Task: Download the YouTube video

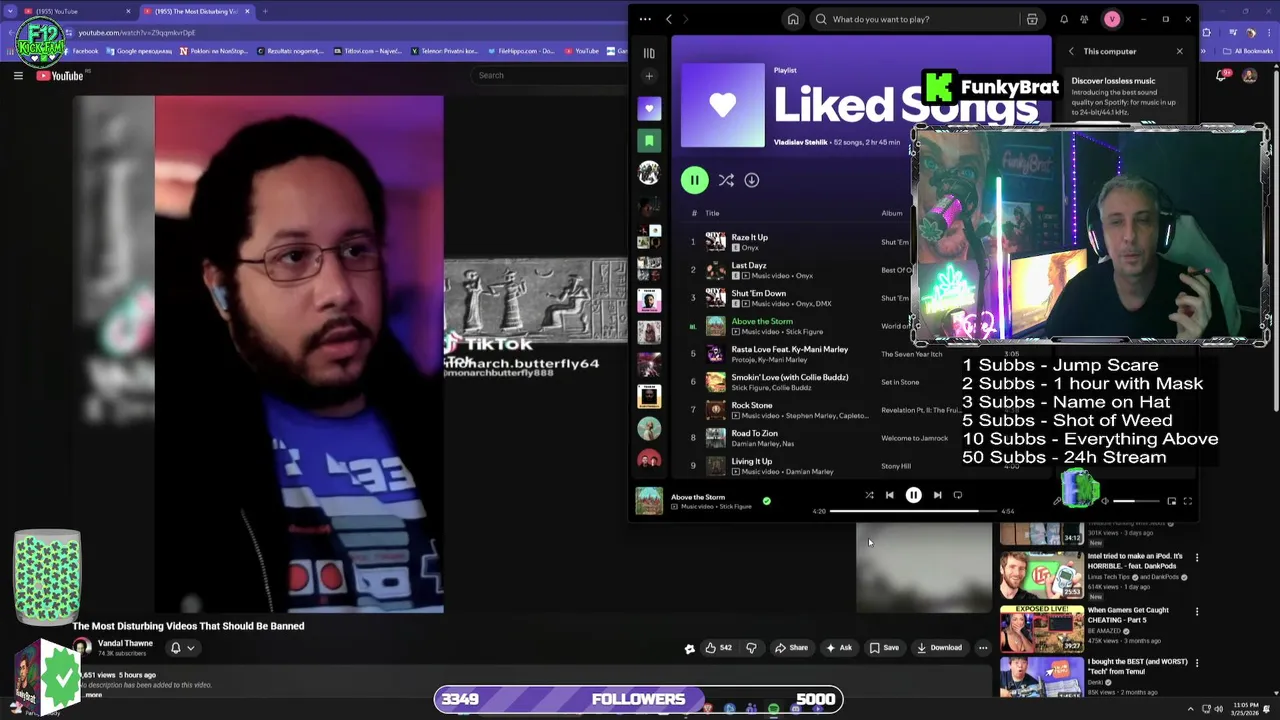Action: pyautogui.click(x=939, y=648)
